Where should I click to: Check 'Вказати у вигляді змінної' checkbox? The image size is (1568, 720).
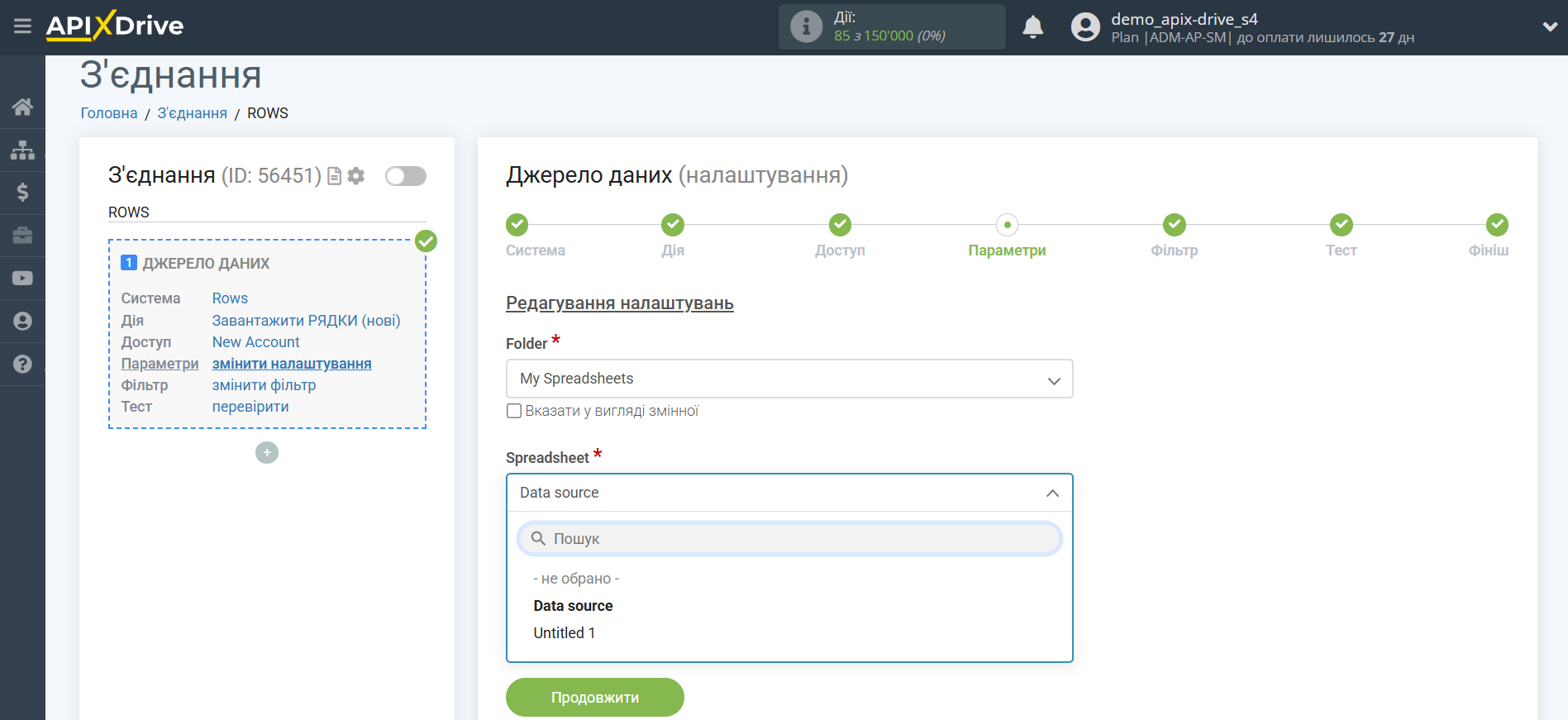coord(514,411)
